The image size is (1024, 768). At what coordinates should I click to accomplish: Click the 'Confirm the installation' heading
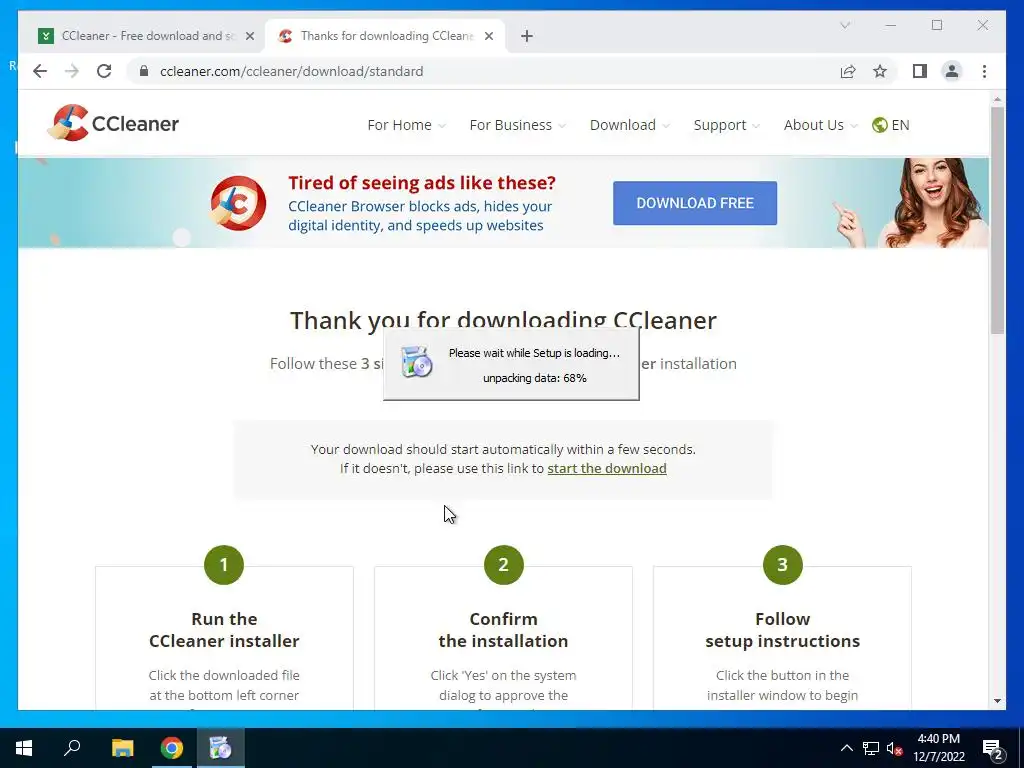[504, 630]
